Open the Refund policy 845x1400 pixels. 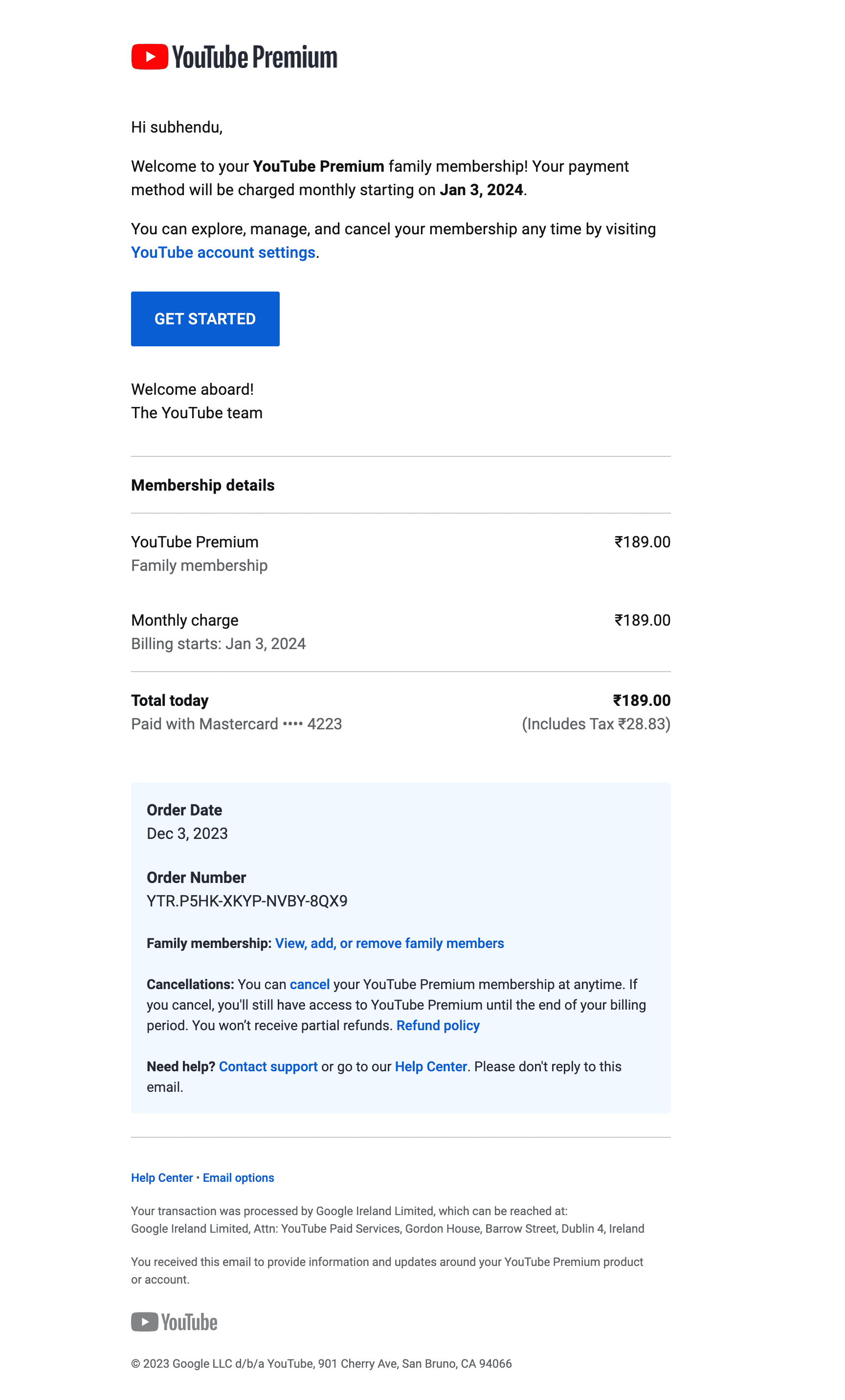tap(439, 1026)
